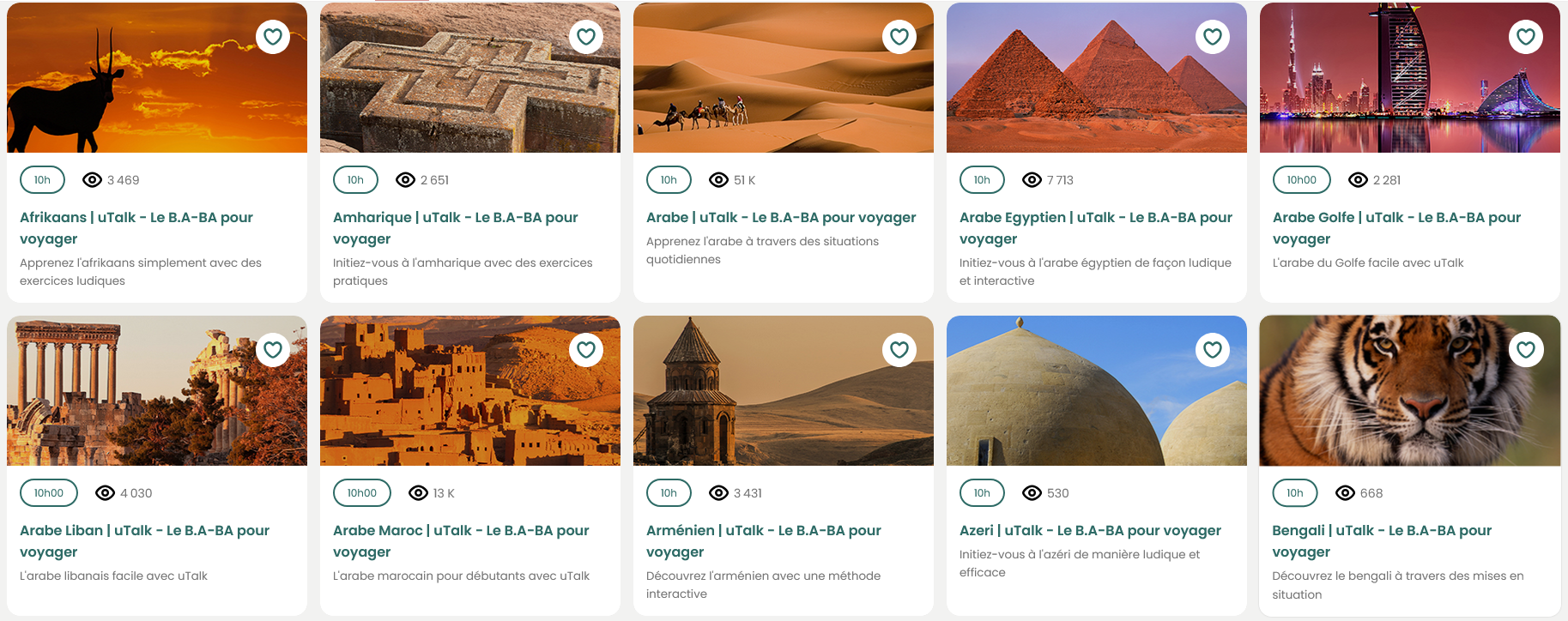This screenshot has width=1568, height=621.
Task: Click the eye views icon showing 51 K
Action: coord(718,180)
